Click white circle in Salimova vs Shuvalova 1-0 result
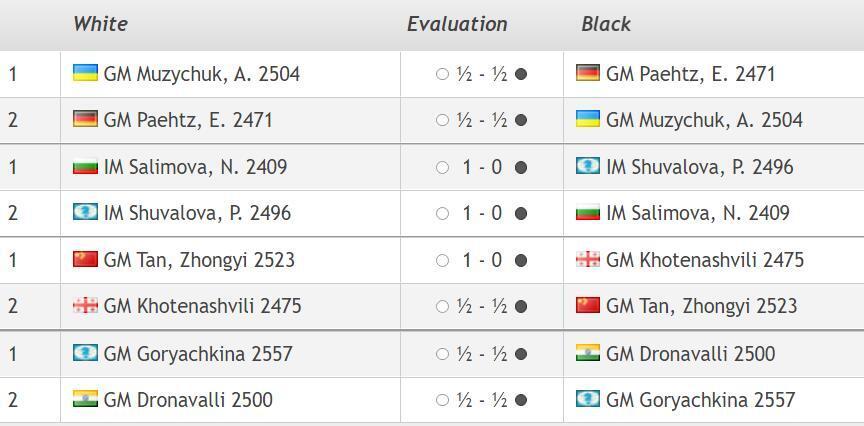This screenshot has width=864, height=426. coord(442,167)
